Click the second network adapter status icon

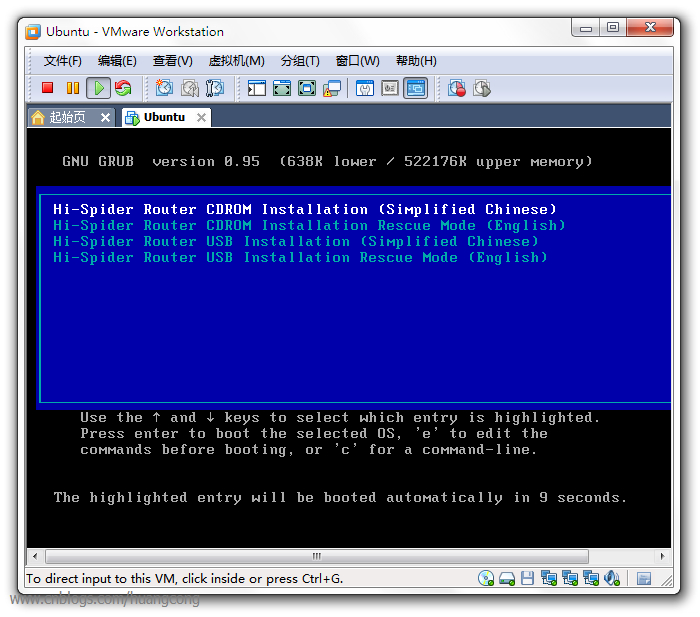coord(570,578)
